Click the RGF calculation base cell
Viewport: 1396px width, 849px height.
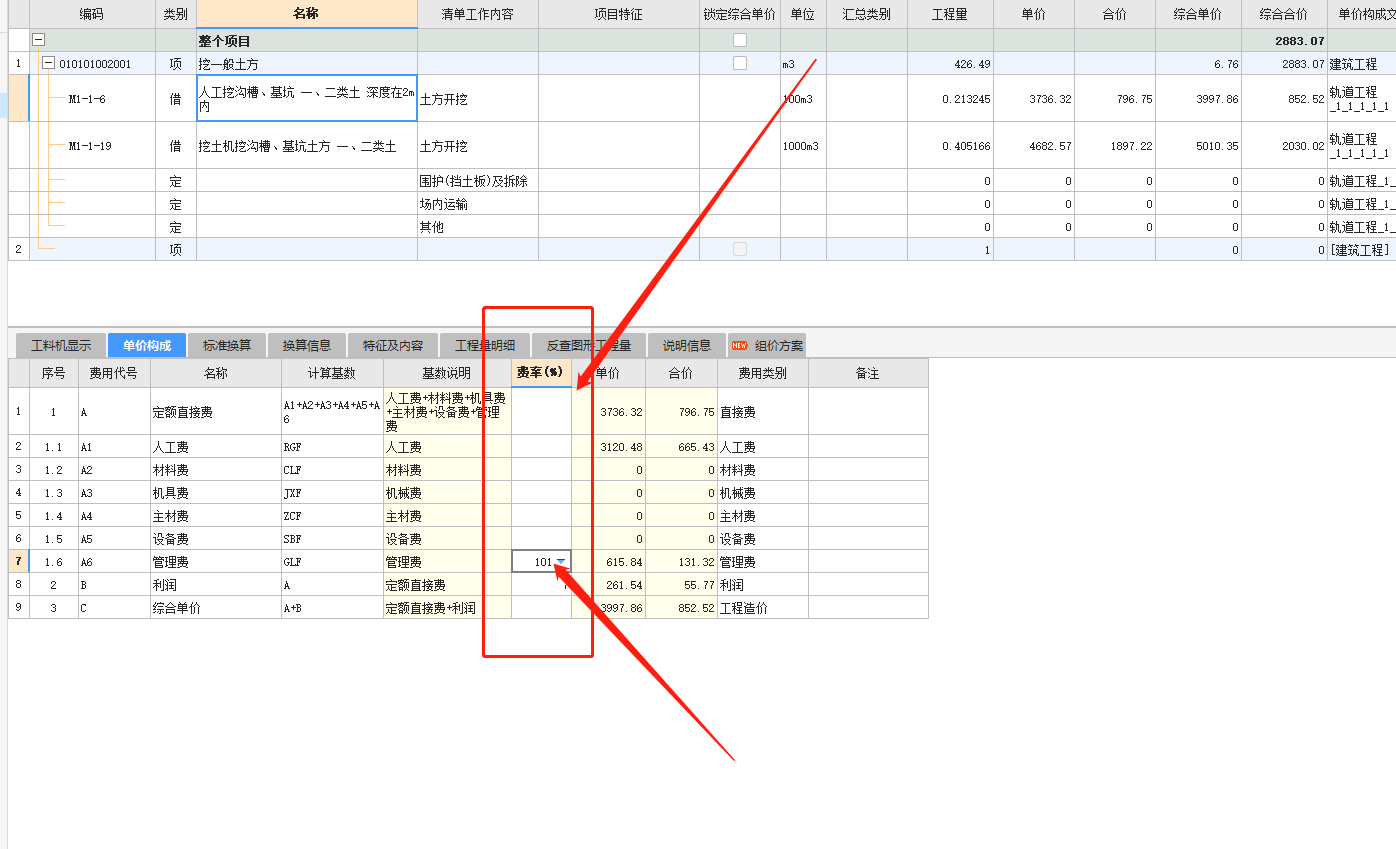(332, 447)
